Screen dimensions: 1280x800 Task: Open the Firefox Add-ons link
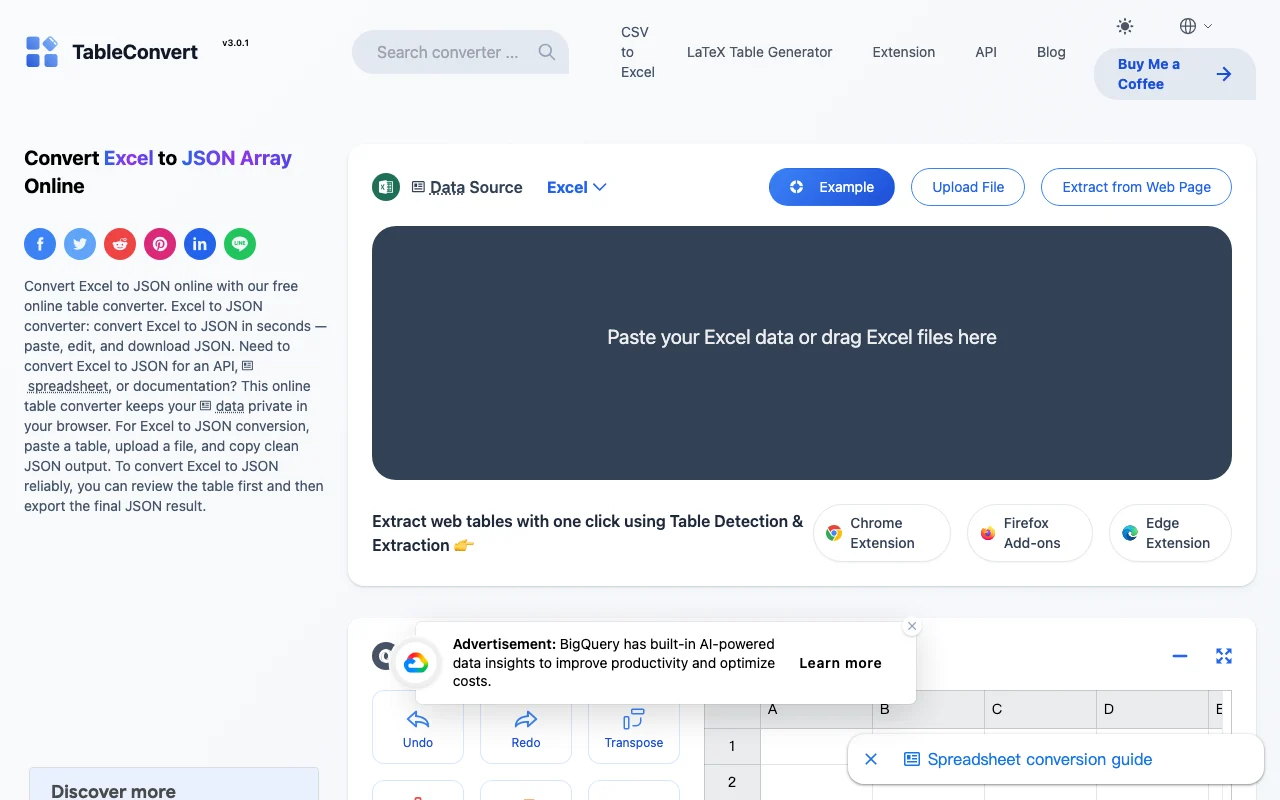click(x=1030, y=533)
